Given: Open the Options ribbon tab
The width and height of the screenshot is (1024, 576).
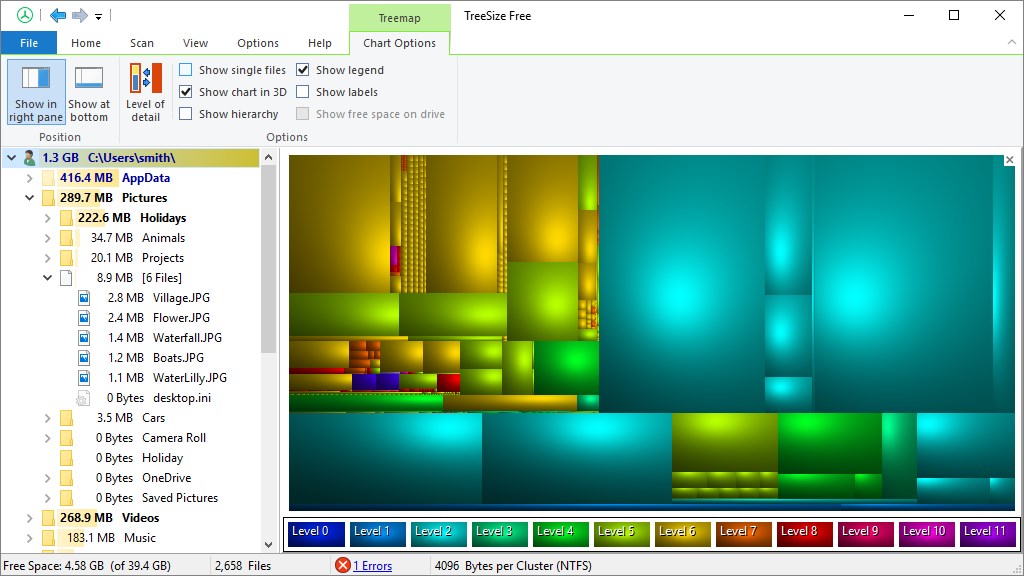Looking at the screenshot, I should click(258, 43).
